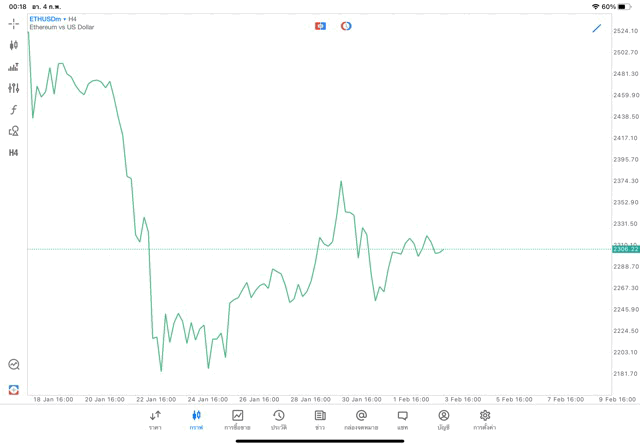
Task: Open chart settings sliders icon
Action: pyautogui.click(x=13, y=88)
